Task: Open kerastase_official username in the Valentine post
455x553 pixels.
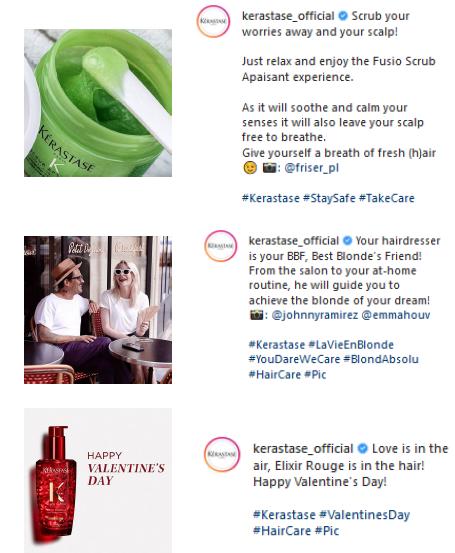Action: pos(303,449)
